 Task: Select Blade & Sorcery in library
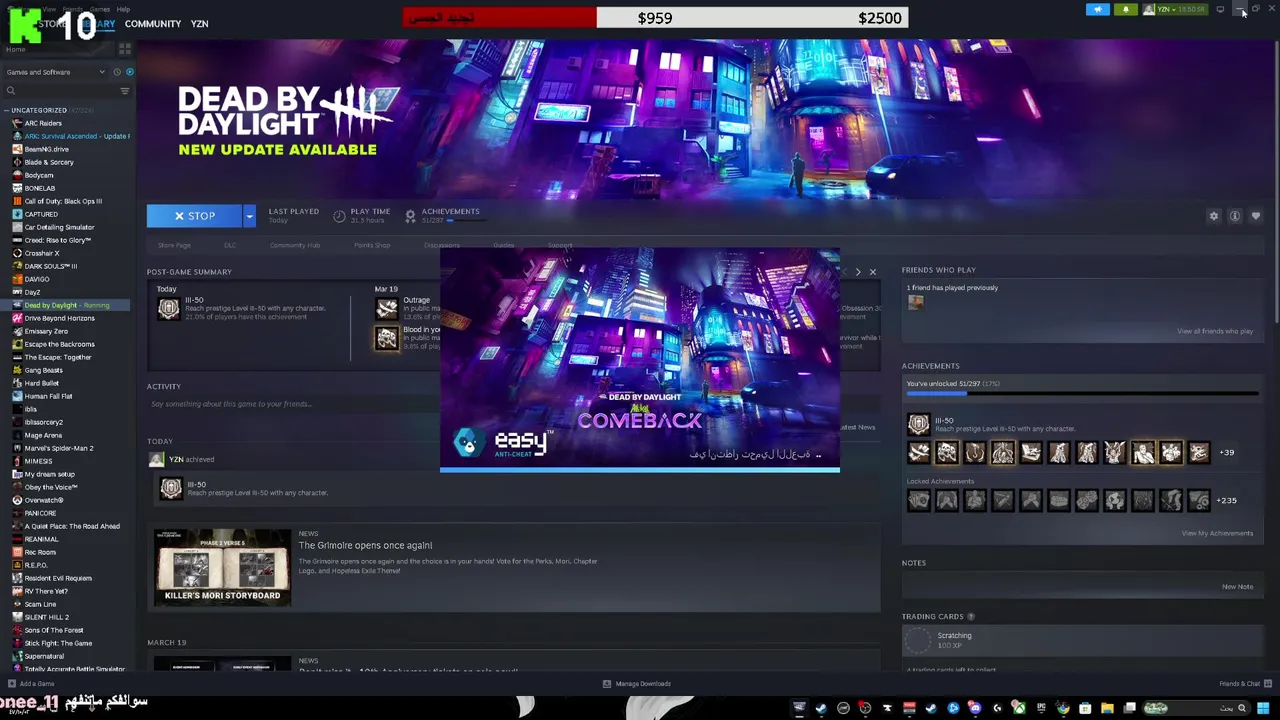coord(49,162)
